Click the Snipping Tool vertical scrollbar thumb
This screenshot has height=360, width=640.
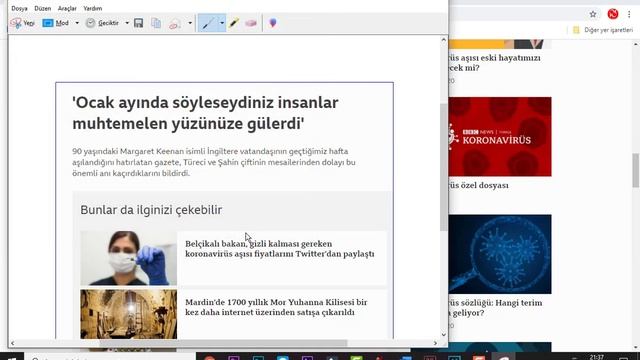(x=444, y=167)
